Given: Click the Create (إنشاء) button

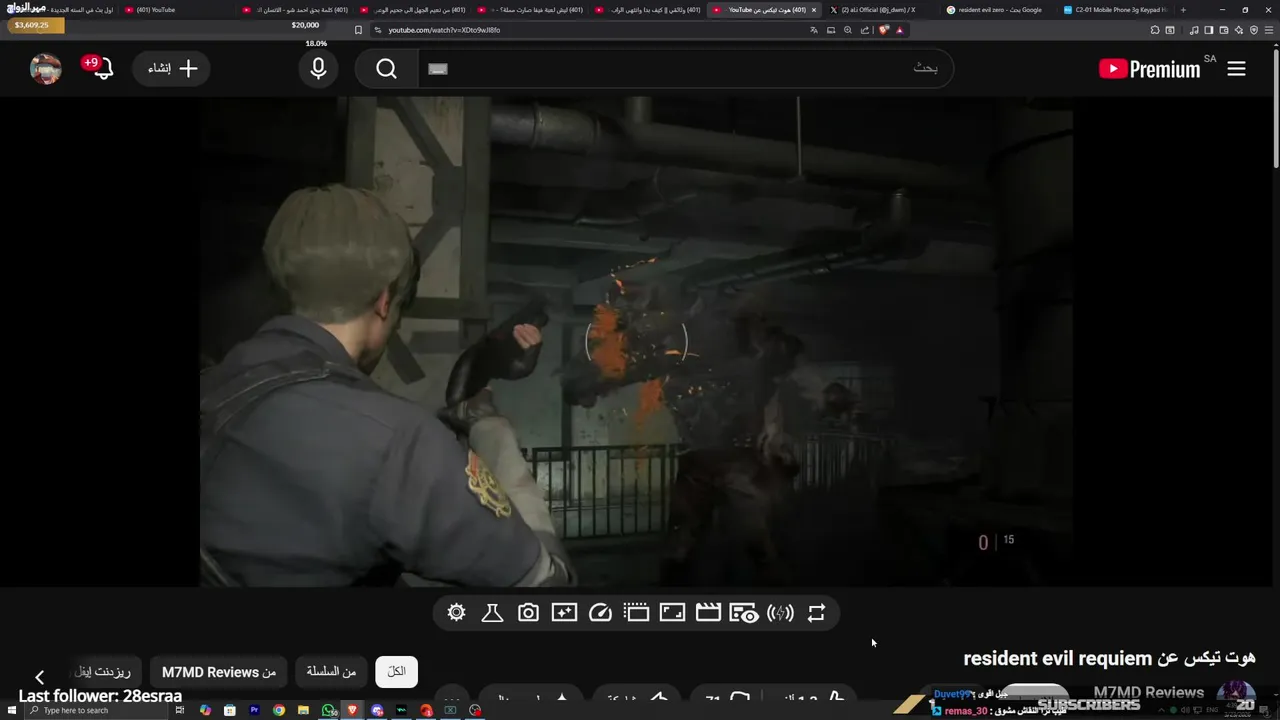Looking at the screenshot, I should pyautogui.click(x=172, y=68).
